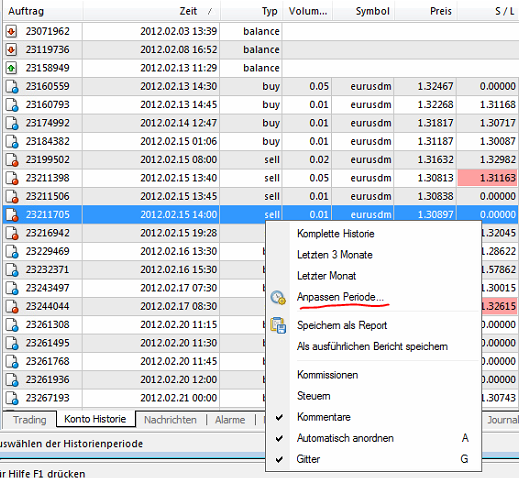Click the red balance icon for 23119736
Screen dimensions: 519x478
coord(11,50)
